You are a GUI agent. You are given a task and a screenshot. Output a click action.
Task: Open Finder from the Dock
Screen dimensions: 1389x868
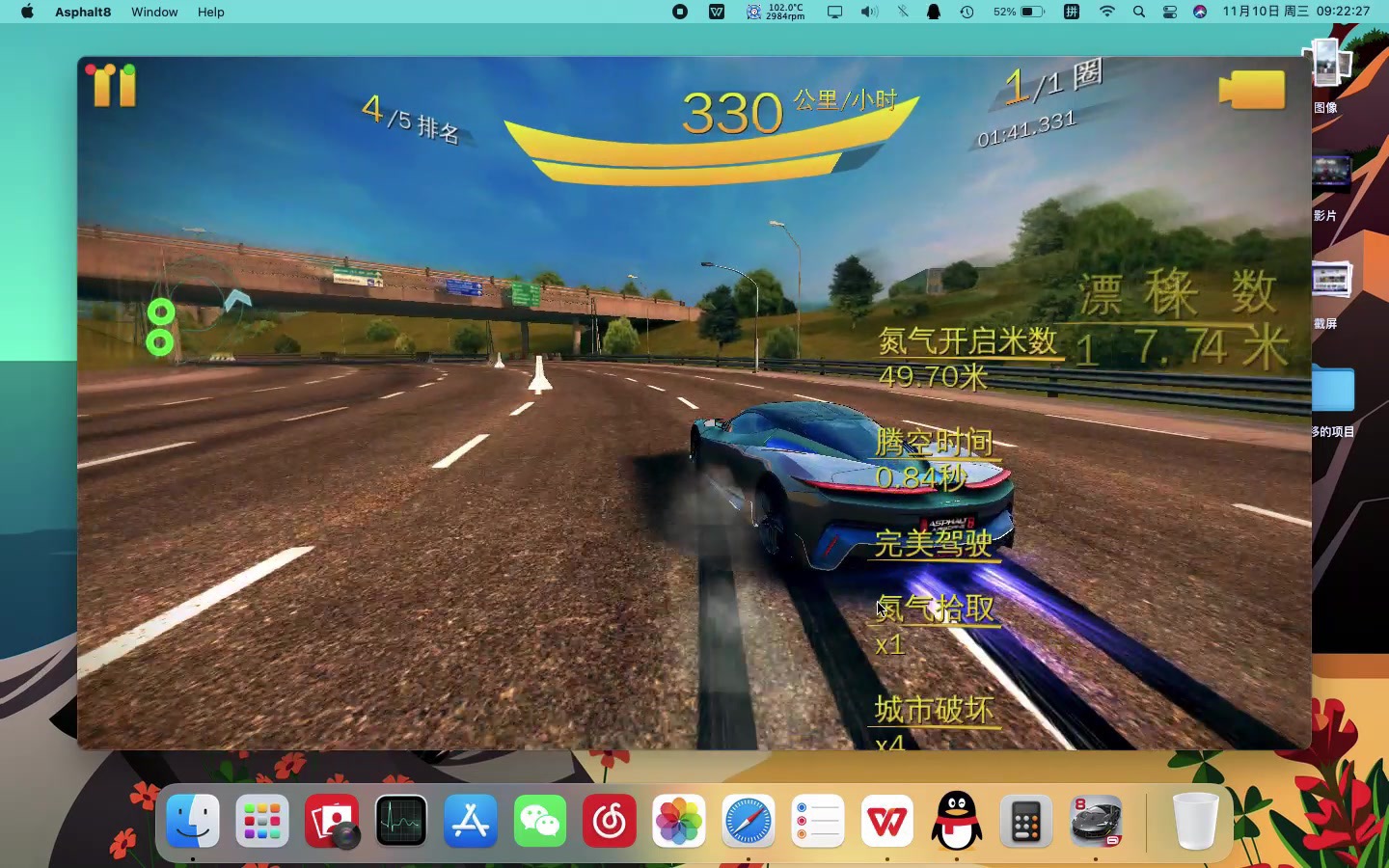point(193,822)
